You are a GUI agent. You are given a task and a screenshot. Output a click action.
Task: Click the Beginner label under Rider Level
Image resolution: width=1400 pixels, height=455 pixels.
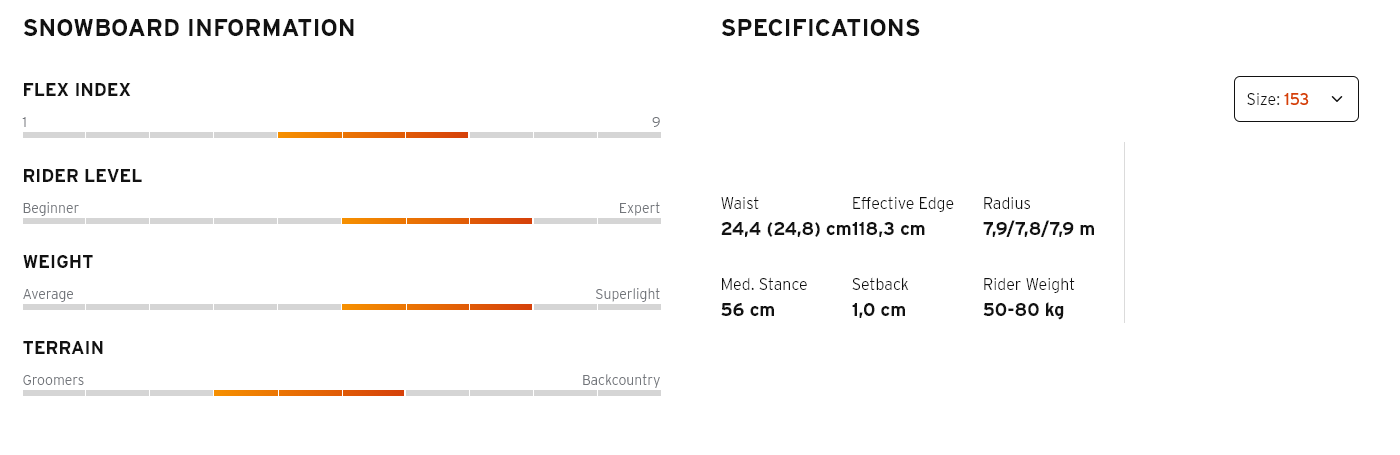(x=51, y=208)
